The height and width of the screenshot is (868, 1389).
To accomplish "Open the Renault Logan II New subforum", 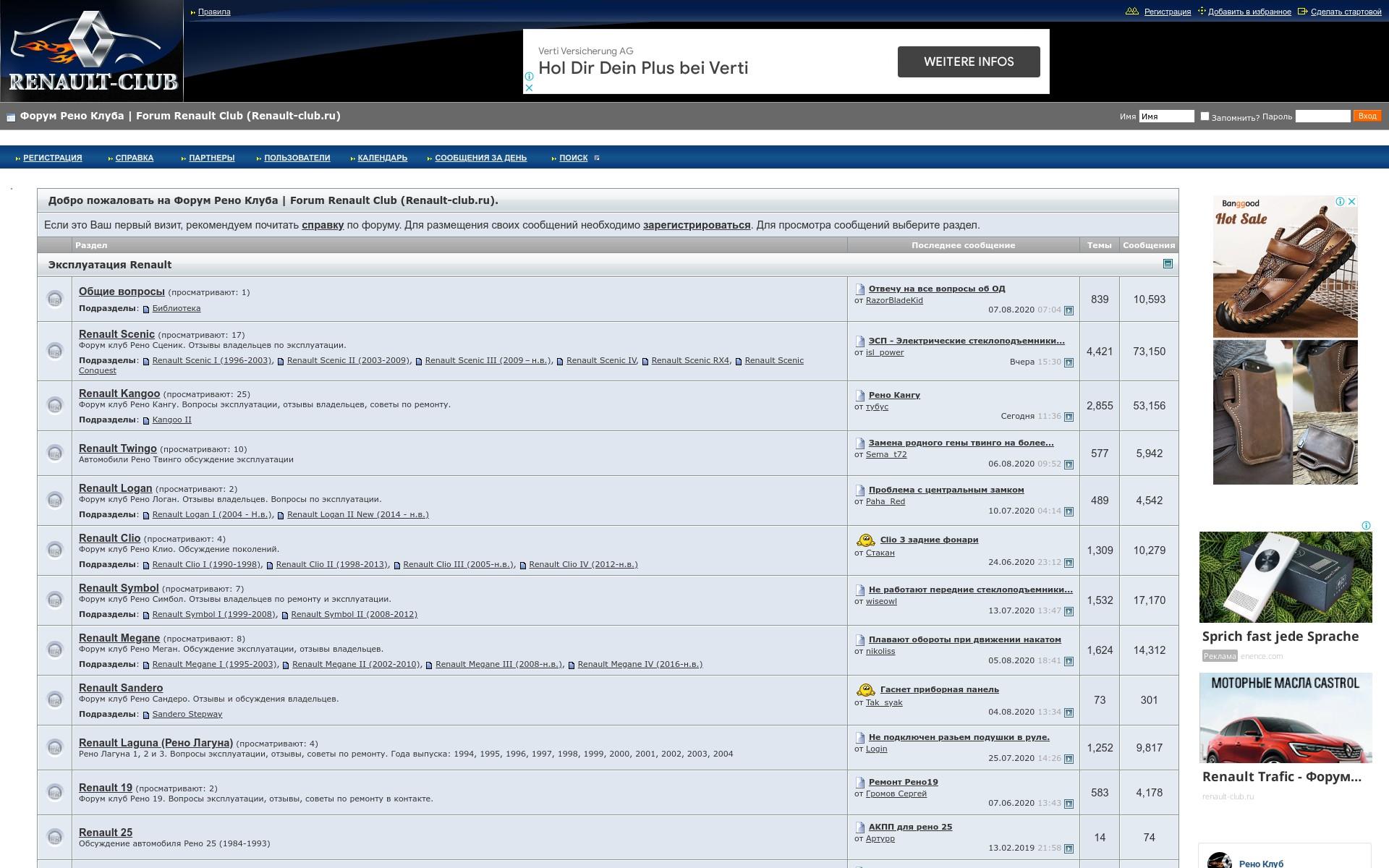I will [x=357, y=514].
